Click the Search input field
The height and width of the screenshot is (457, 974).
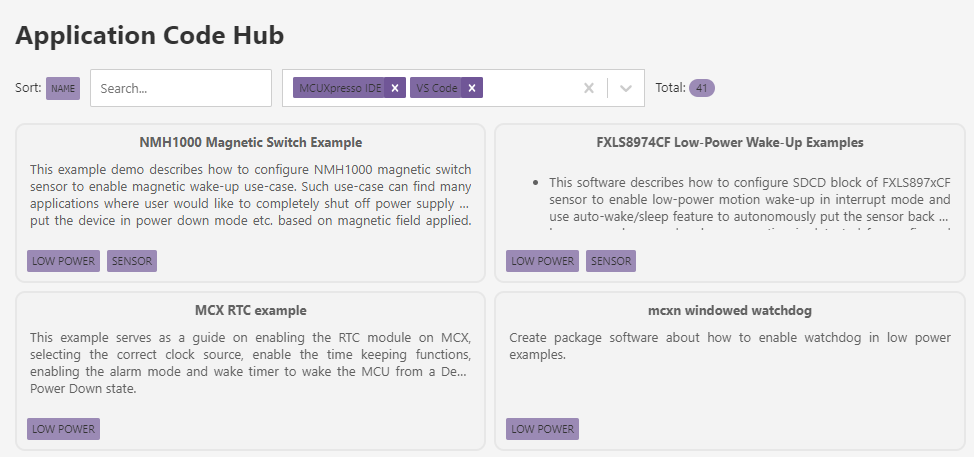pyautogui.click(x=181, y=88)
